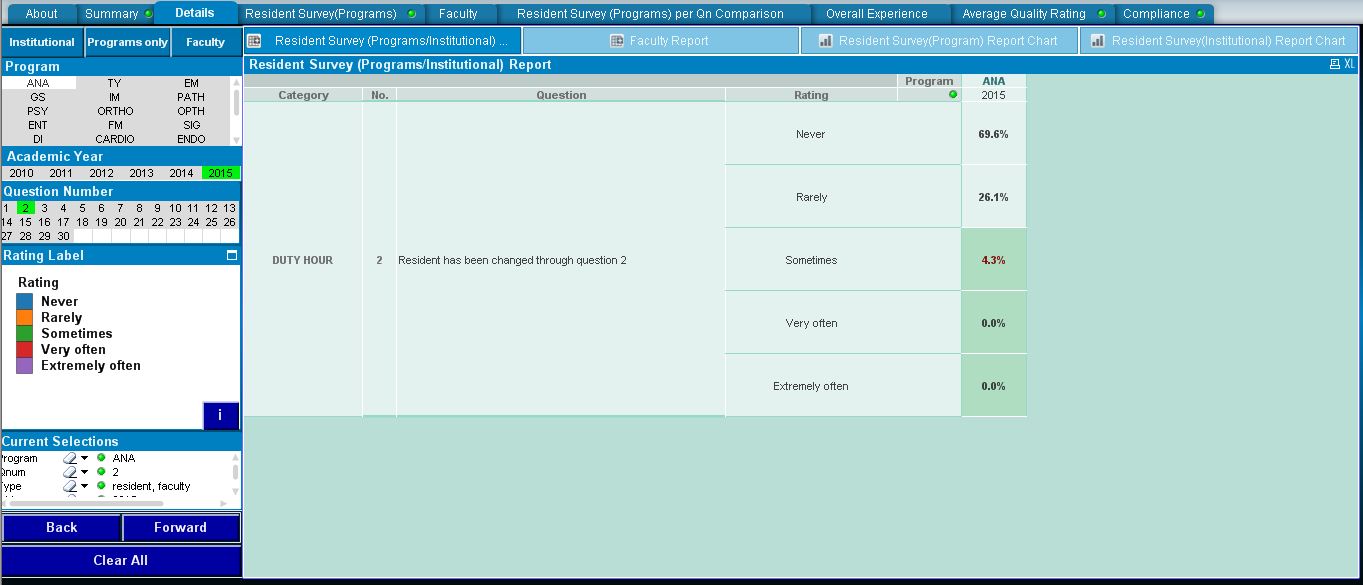1363x585 pixels.
Task: Click the print icon in report header
Action: tap(1334, 64)
